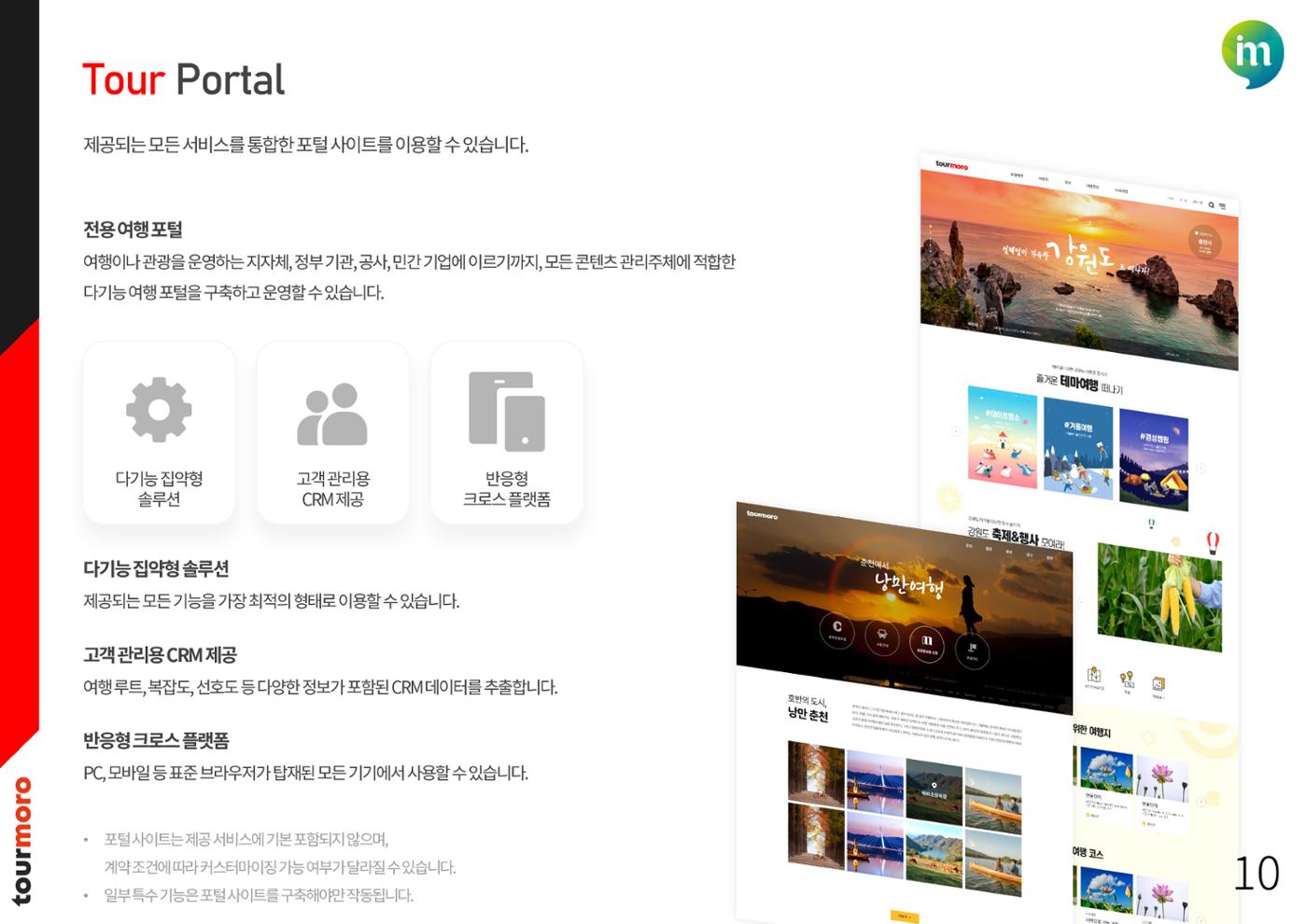This screenshot has width=1307, height=924.
Task: Click the vertical tourmoro logo on the left bar
Action: coord(21,841)
